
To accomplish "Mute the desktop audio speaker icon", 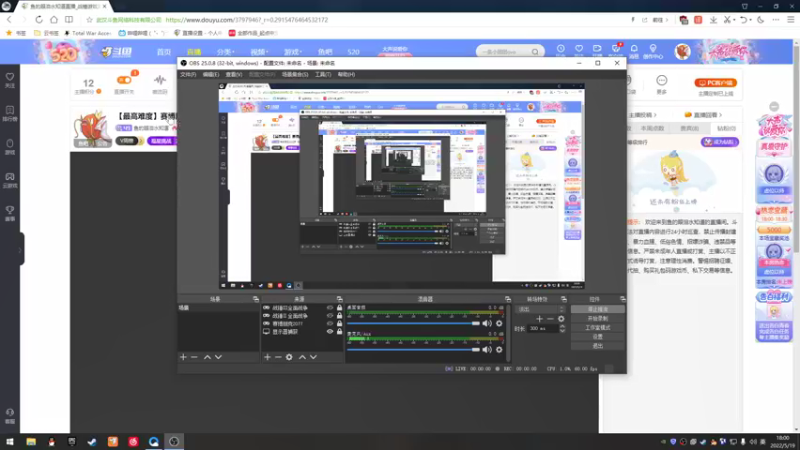I will click(487, 323).
